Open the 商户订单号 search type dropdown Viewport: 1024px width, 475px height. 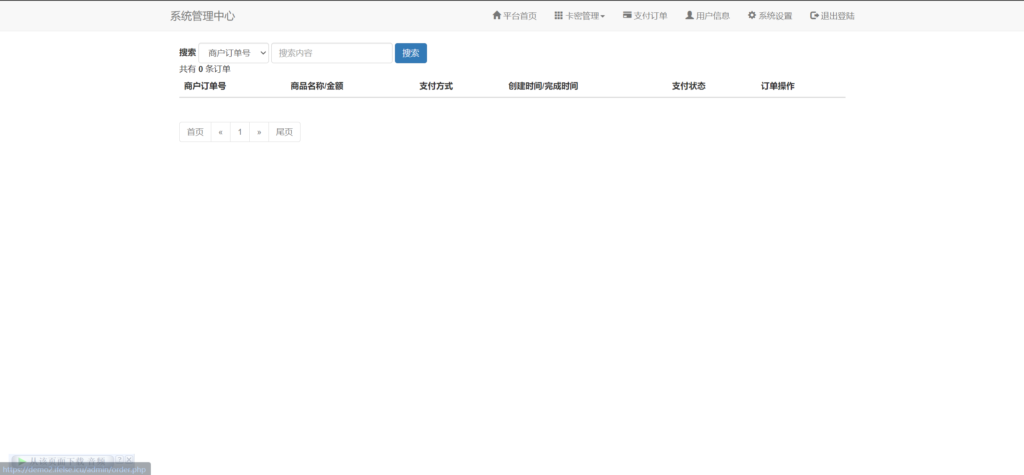pyautogui.click(x=234, y=53)
